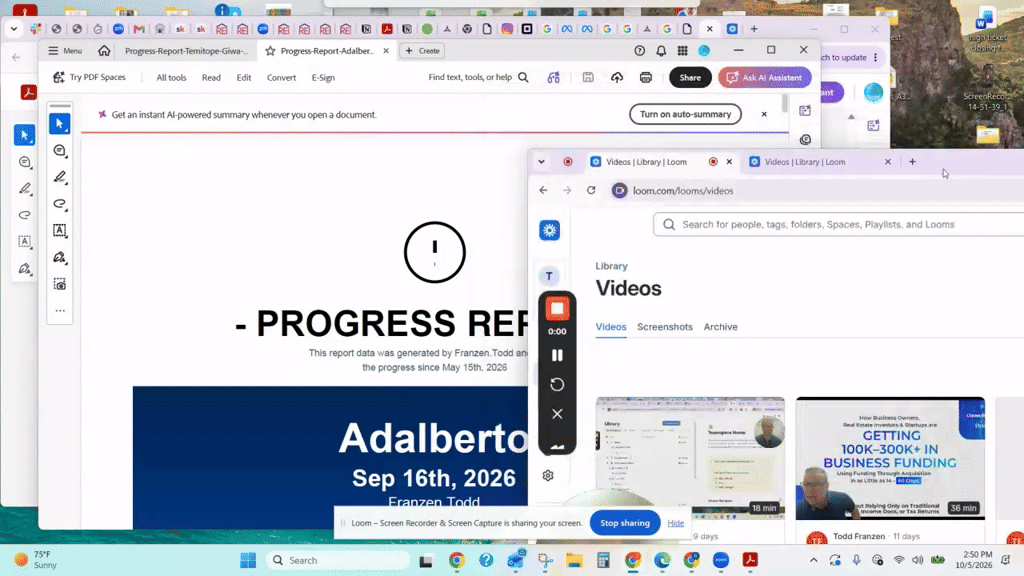This screenshot has width=1024, height=576.
Task: Hide the screen sharing notification bar
Action: pyautogui.click(x=676, y=523)
